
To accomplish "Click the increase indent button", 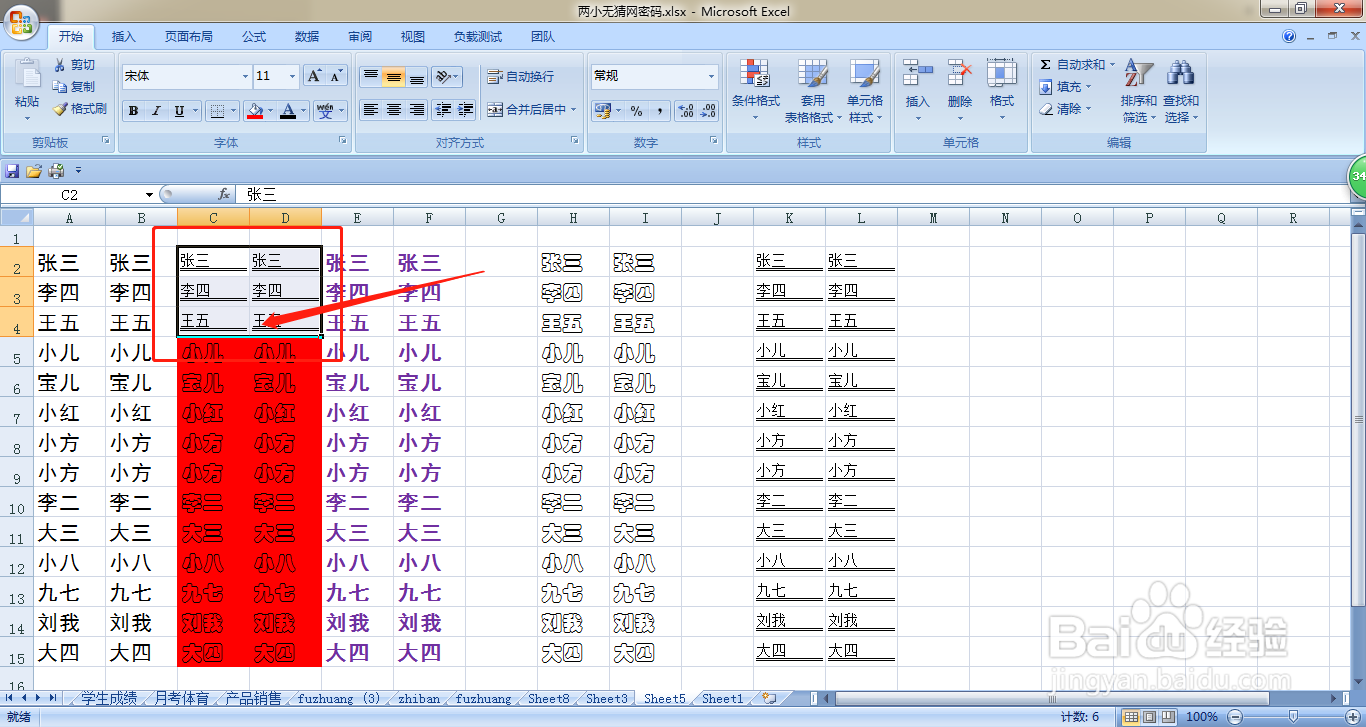I will coord(465,109).
